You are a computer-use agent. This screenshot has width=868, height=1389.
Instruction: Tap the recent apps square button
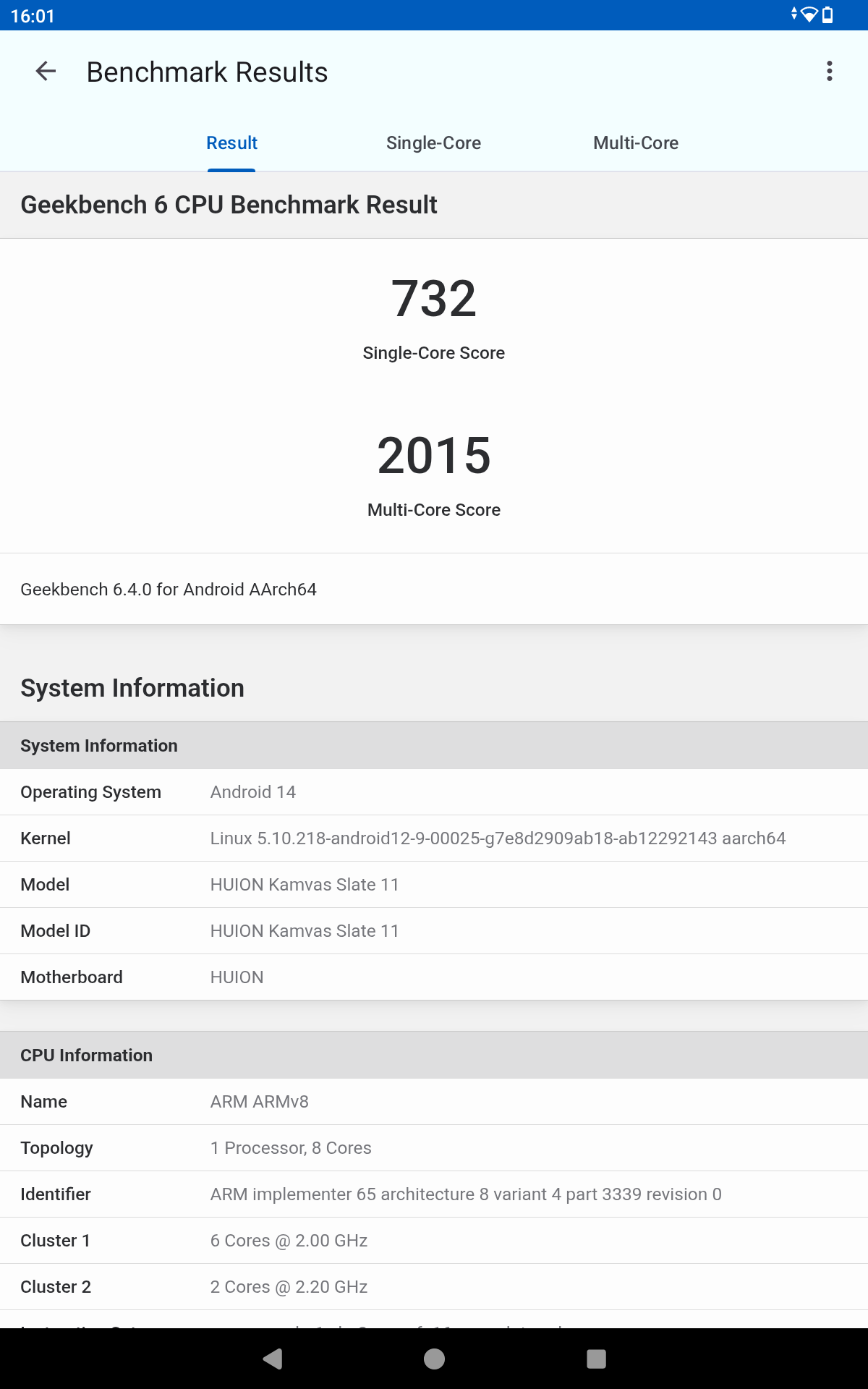click(596, 1359)
